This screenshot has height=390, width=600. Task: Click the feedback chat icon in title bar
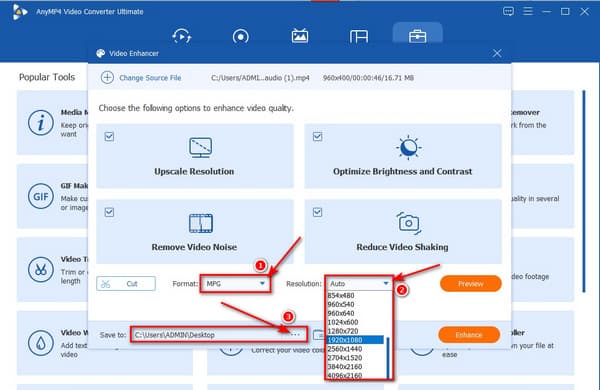(508, 11)
